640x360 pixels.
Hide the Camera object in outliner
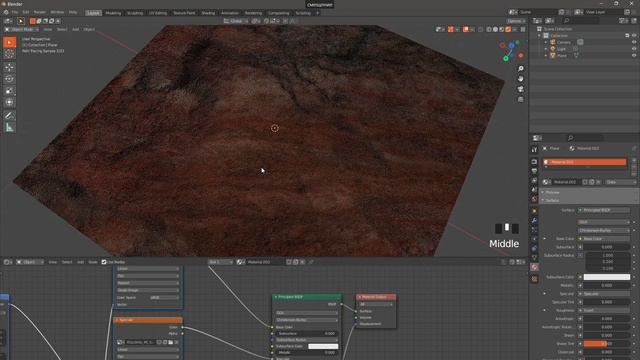(x=634, y=42)
